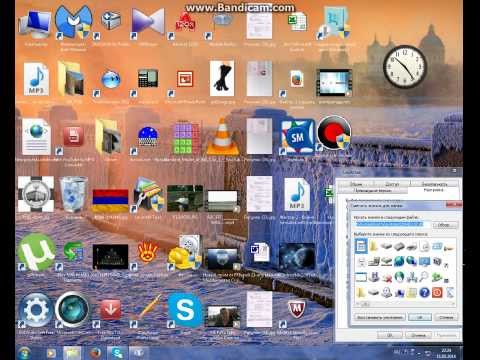
Task: Switch to the first tab in properties window
Action: (x=356, y=184)
